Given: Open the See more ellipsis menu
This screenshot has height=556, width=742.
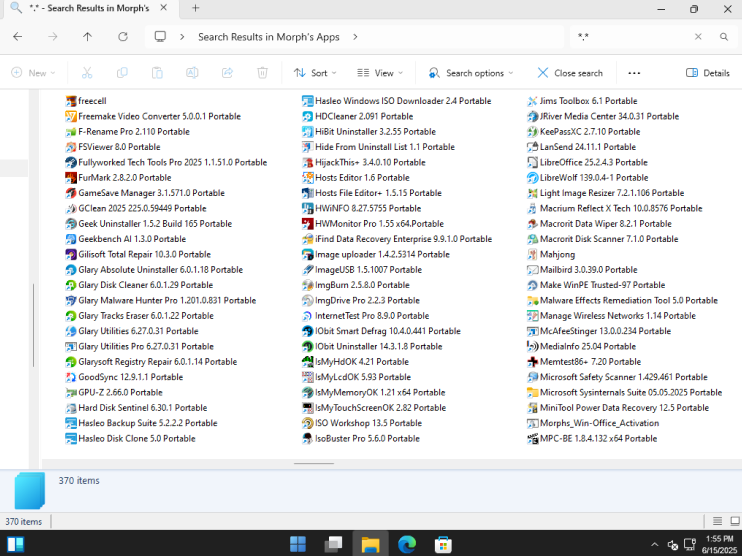Looking at the screenshot, I should click(634, 73).
